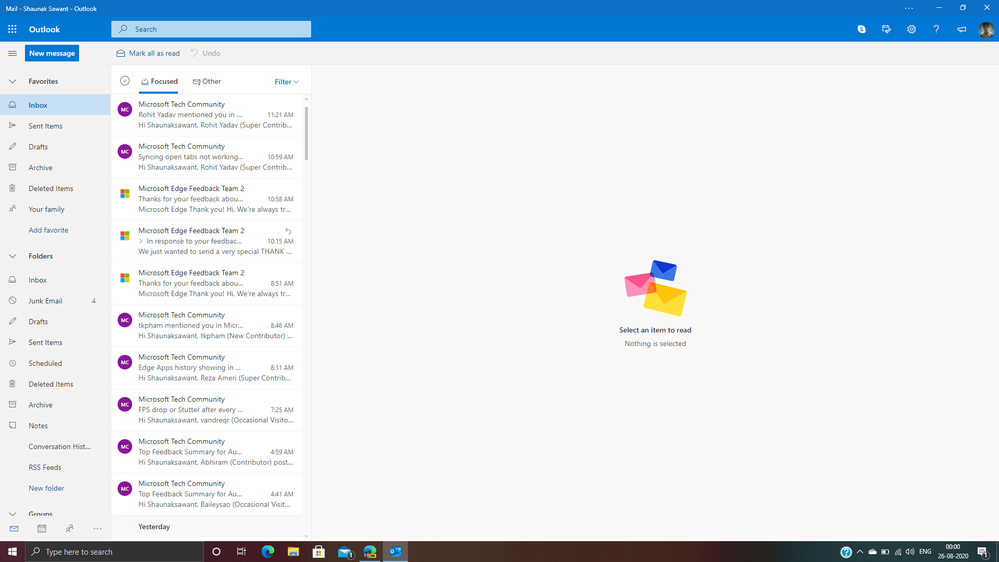Click the three-dots menu in title bar
Screen dimensions: 999x562
pyautogui.click(x=909, y=8)
